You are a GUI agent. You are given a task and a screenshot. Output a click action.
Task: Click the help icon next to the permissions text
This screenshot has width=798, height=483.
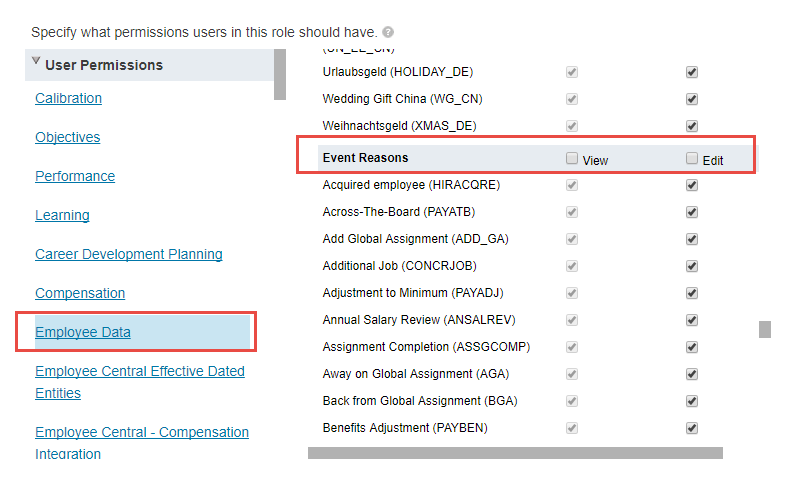[x=388, y=32]
